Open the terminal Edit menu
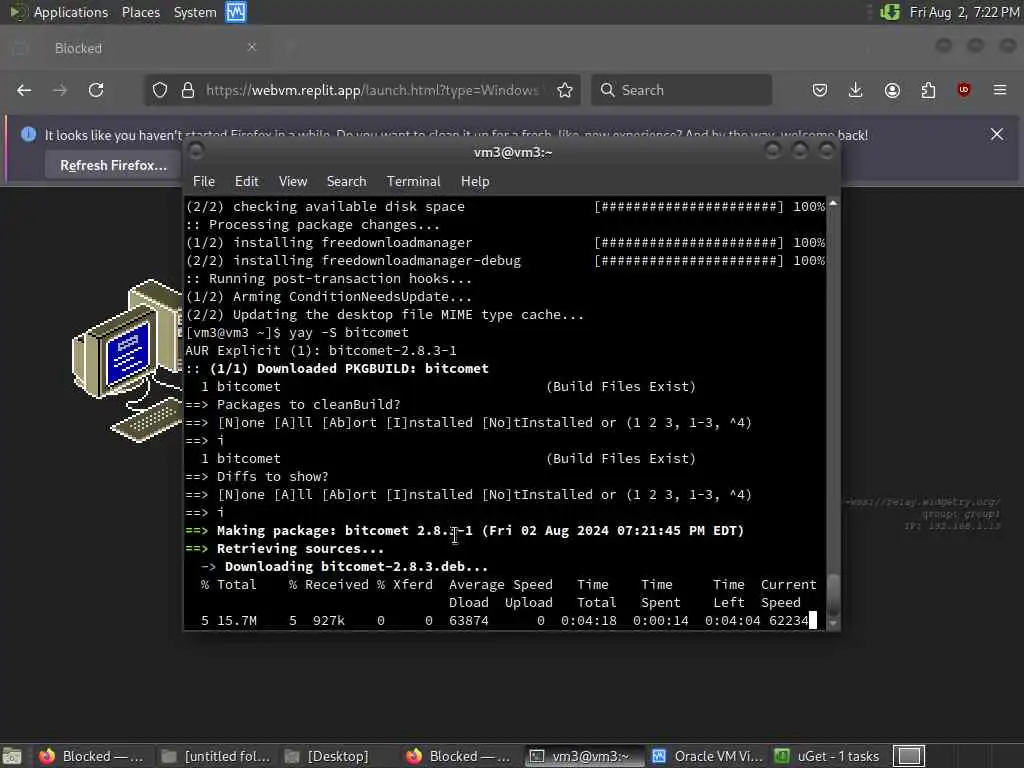Viewport: 1024px width, 768px height. point(246,182)
